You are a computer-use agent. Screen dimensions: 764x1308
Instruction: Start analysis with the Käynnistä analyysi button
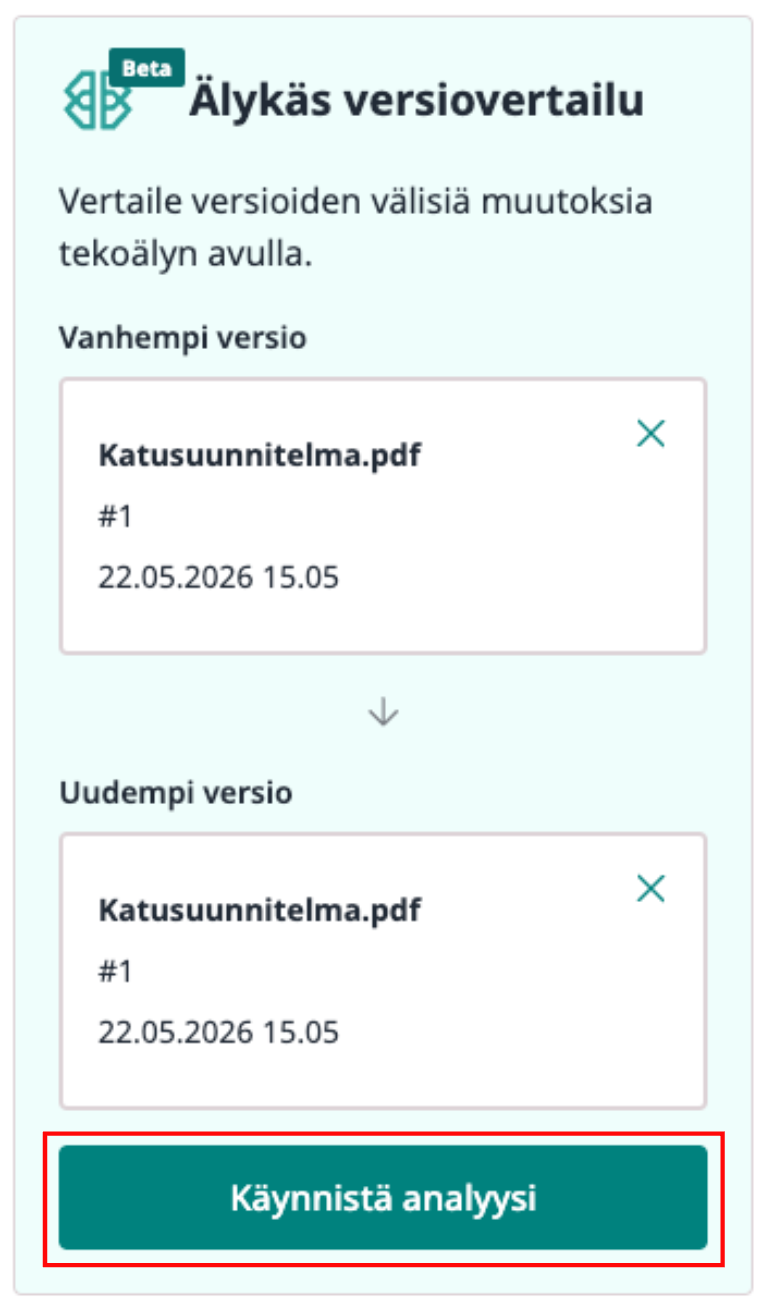[x=383, y=1197]
